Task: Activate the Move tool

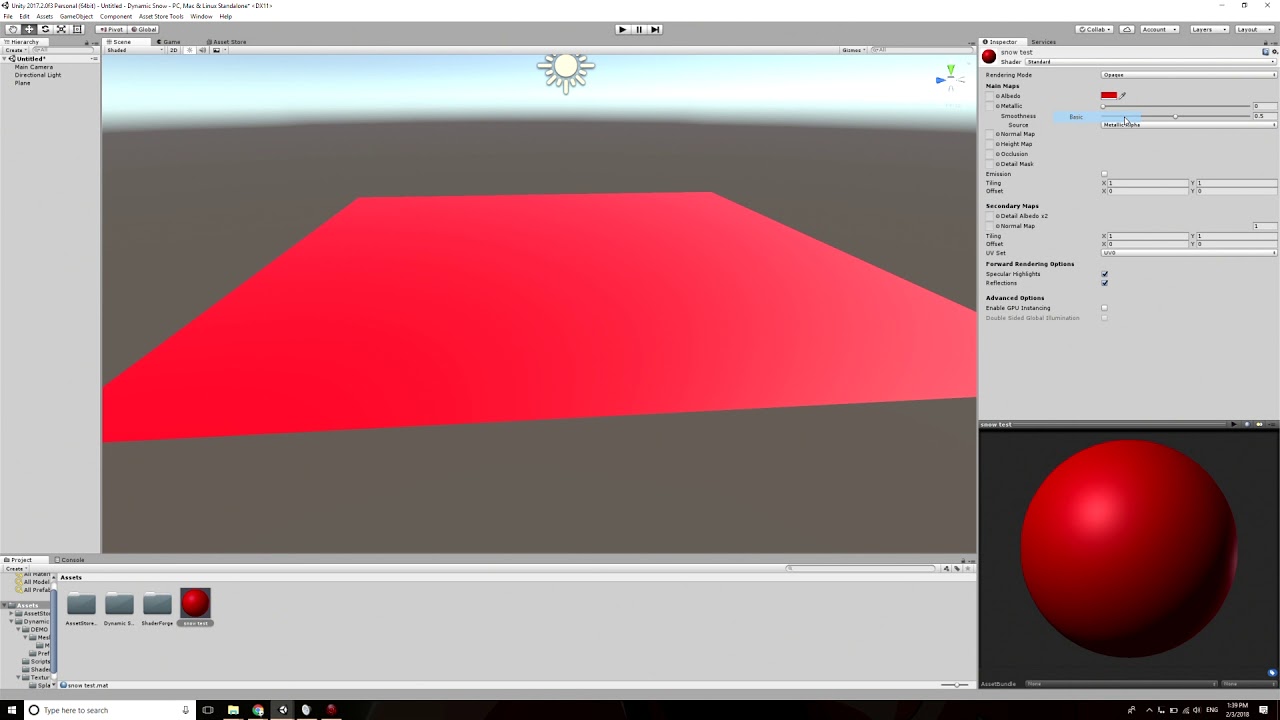Action: pos(30,29)
